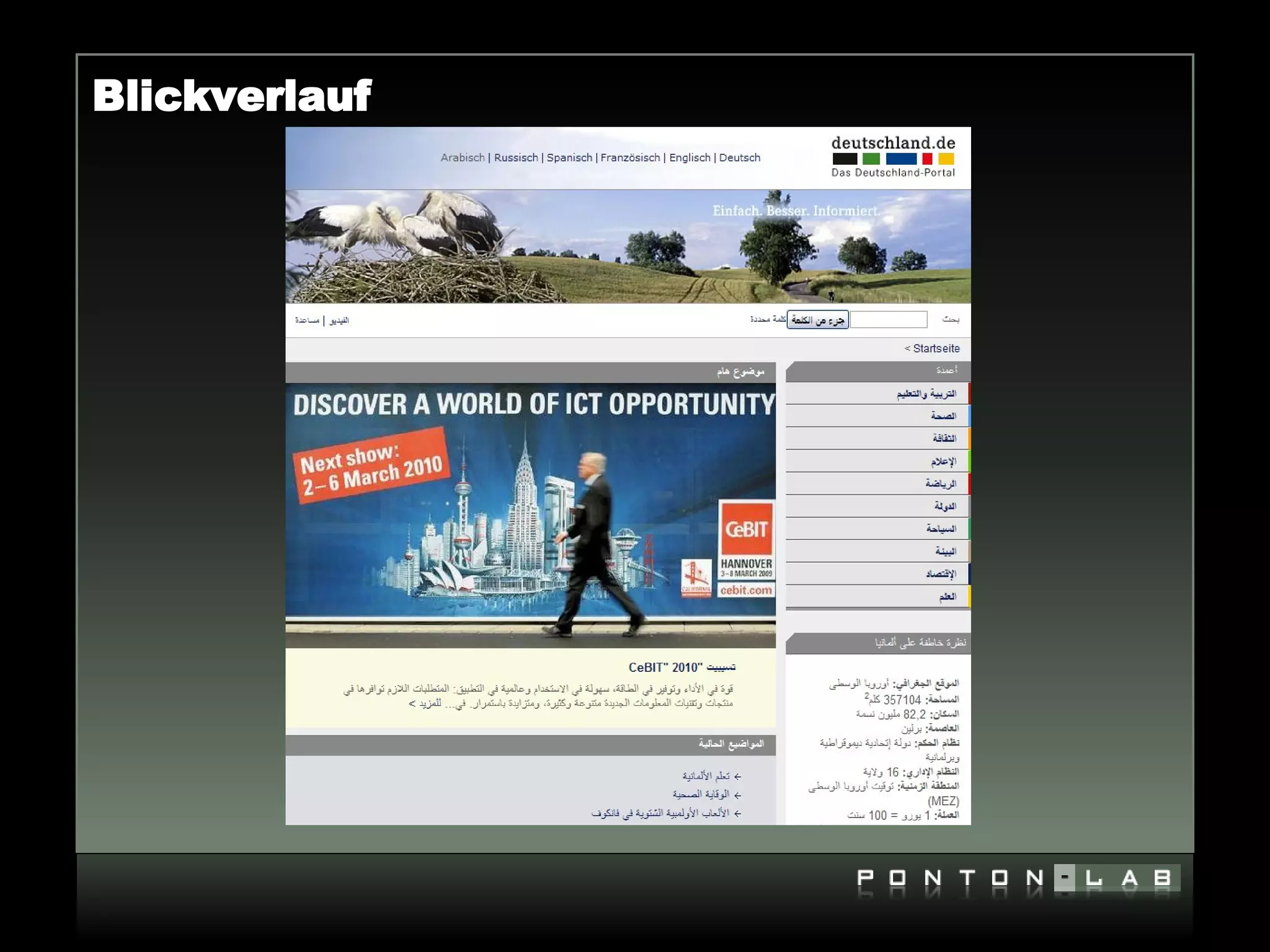Click the arrow beside 'تعلم الألمانية'
Screen dimensions: 1270x952
coord(737,777)
